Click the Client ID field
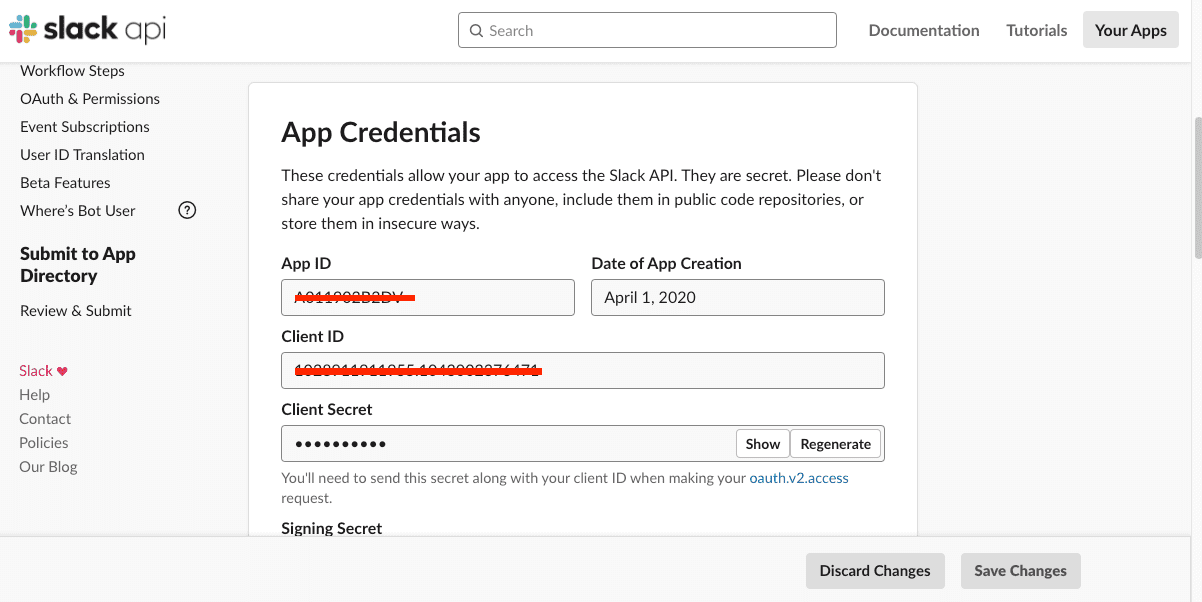Screen dimensions: 1202x602 582,371
